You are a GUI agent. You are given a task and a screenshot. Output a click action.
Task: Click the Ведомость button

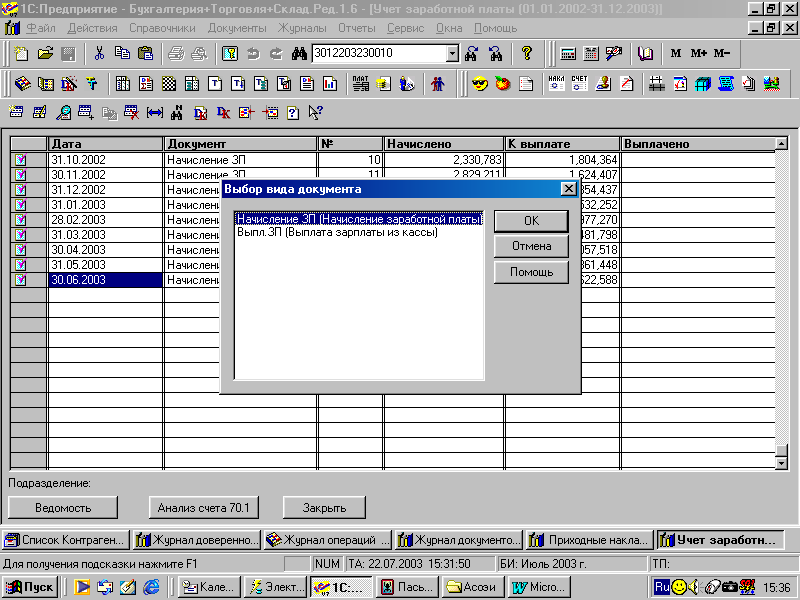tap(63, 508)
